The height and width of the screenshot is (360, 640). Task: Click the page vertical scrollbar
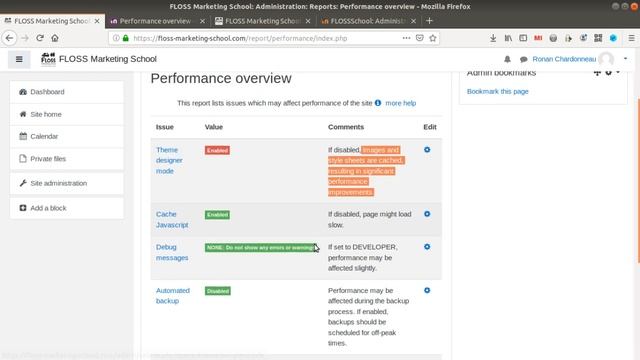pos(638,182)
